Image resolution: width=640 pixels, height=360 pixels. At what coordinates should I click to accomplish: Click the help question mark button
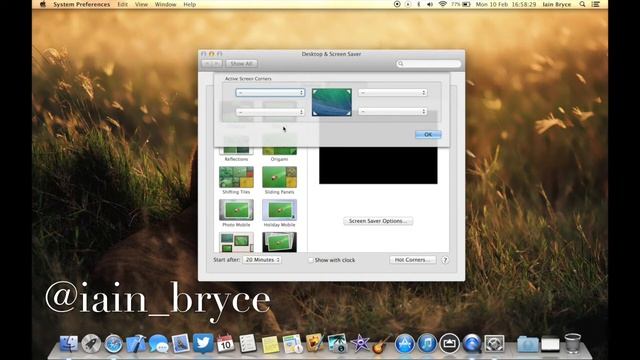pos(445,260)
